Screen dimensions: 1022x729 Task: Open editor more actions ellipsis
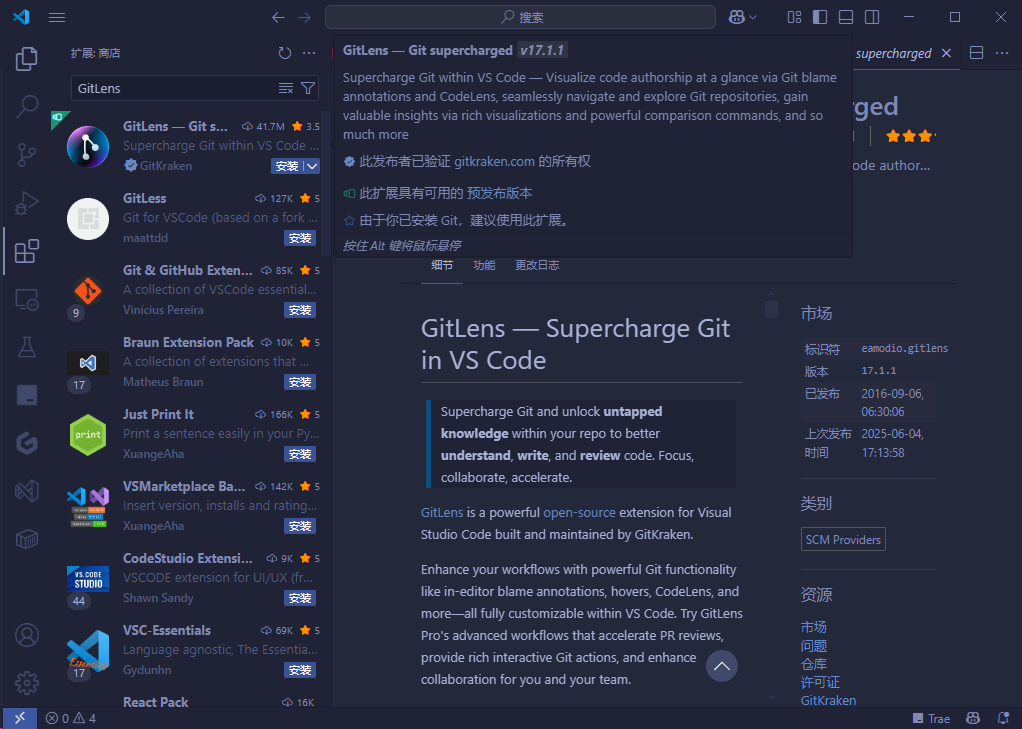pyautogui.click(x=1002, y=53)
